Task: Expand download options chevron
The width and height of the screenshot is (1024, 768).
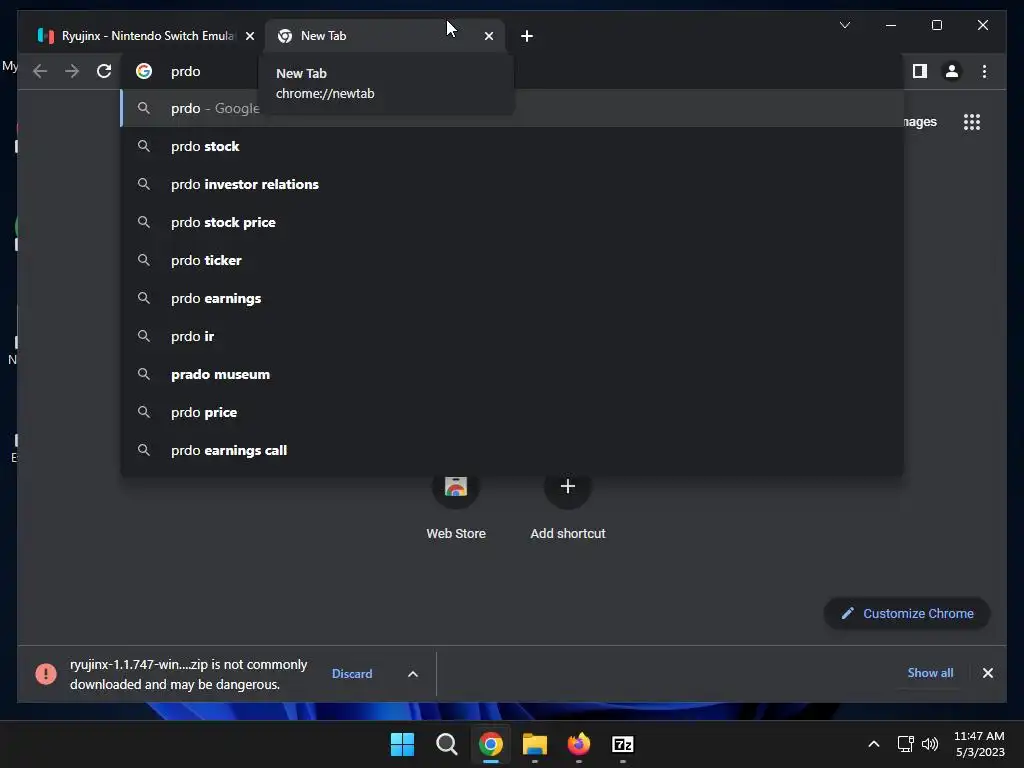Action: [x=413, y=674]
